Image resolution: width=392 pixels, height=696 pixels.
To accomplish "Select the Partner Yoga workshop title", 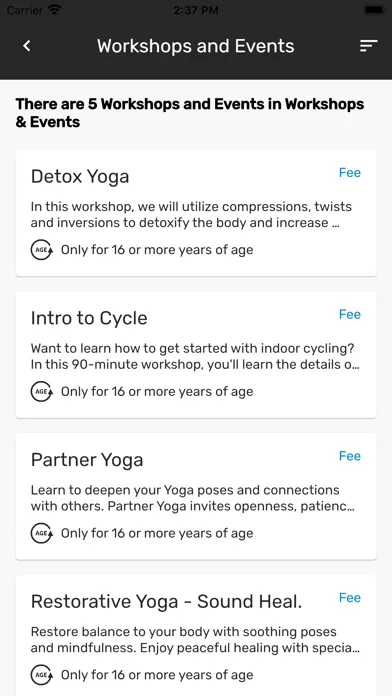I will [87, 460].
